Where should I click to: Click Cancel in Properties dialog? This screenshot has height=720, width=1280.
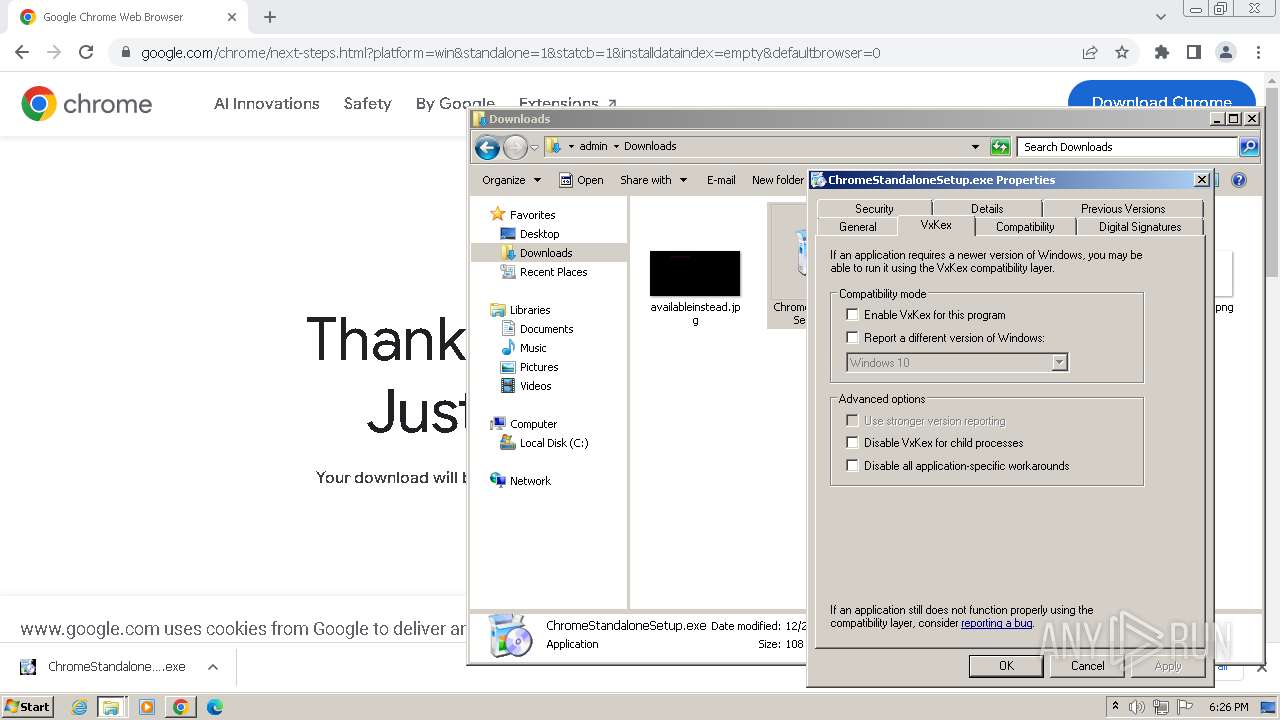pyautogui.click(x=1088, y=666)
